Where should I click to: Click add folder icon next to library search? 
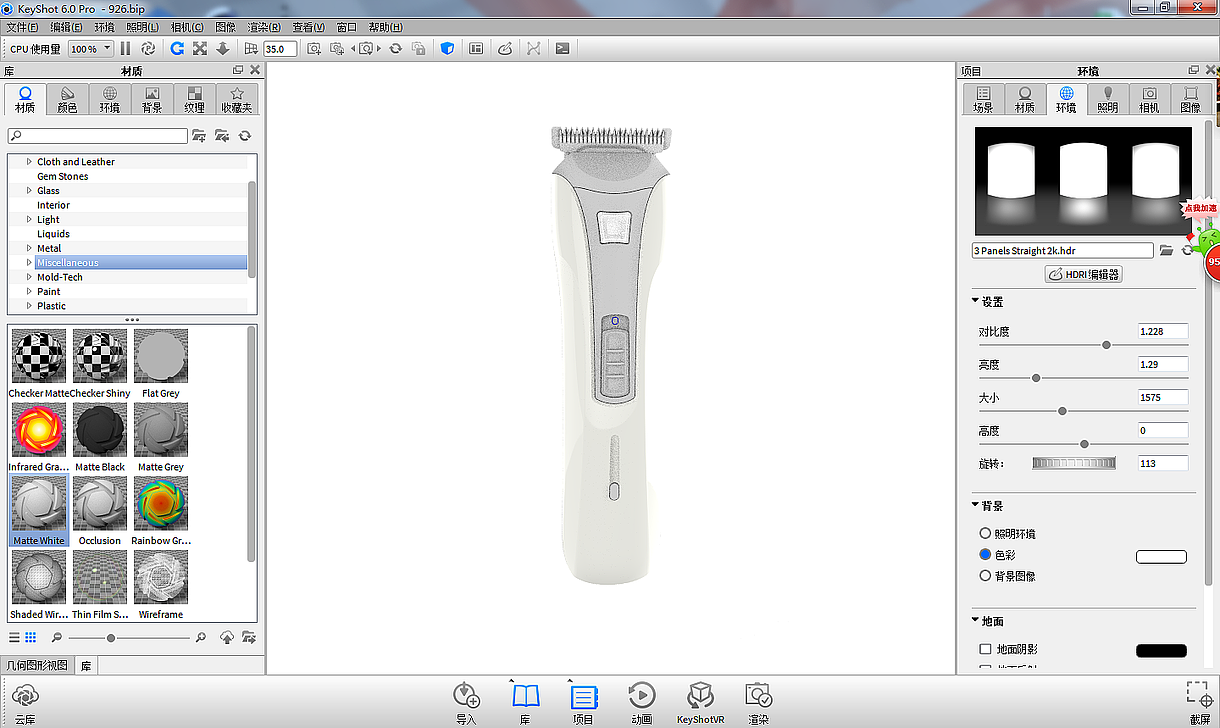[x=199, y=136]
